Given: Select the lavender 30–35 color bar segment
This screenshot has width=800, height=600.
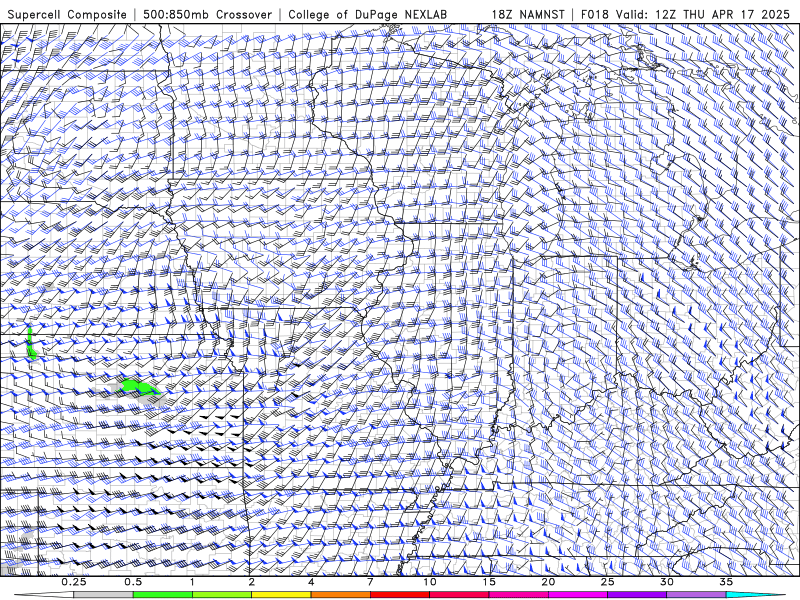Looking at the screenshot, I should click(696, 595).
